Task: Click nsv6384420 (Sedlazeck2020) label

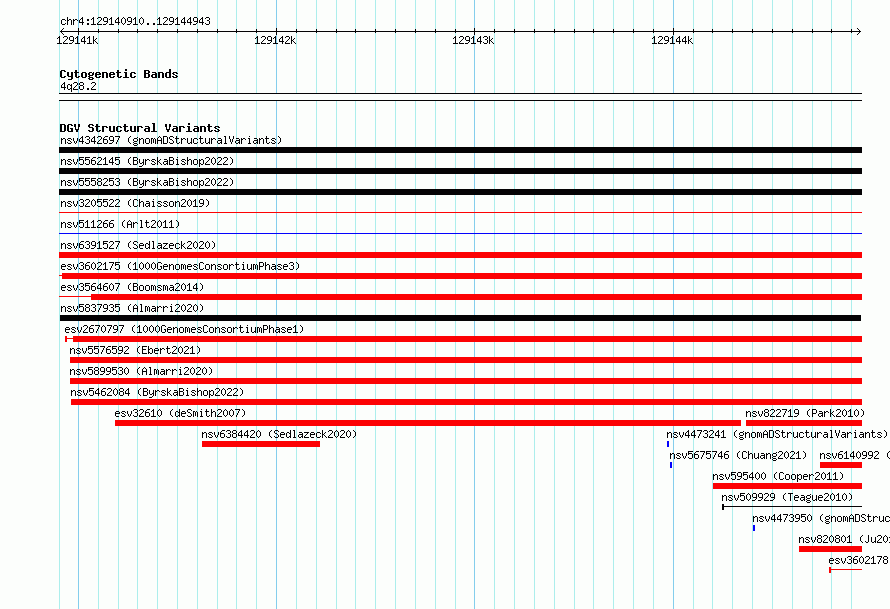Action: [279, 434]
